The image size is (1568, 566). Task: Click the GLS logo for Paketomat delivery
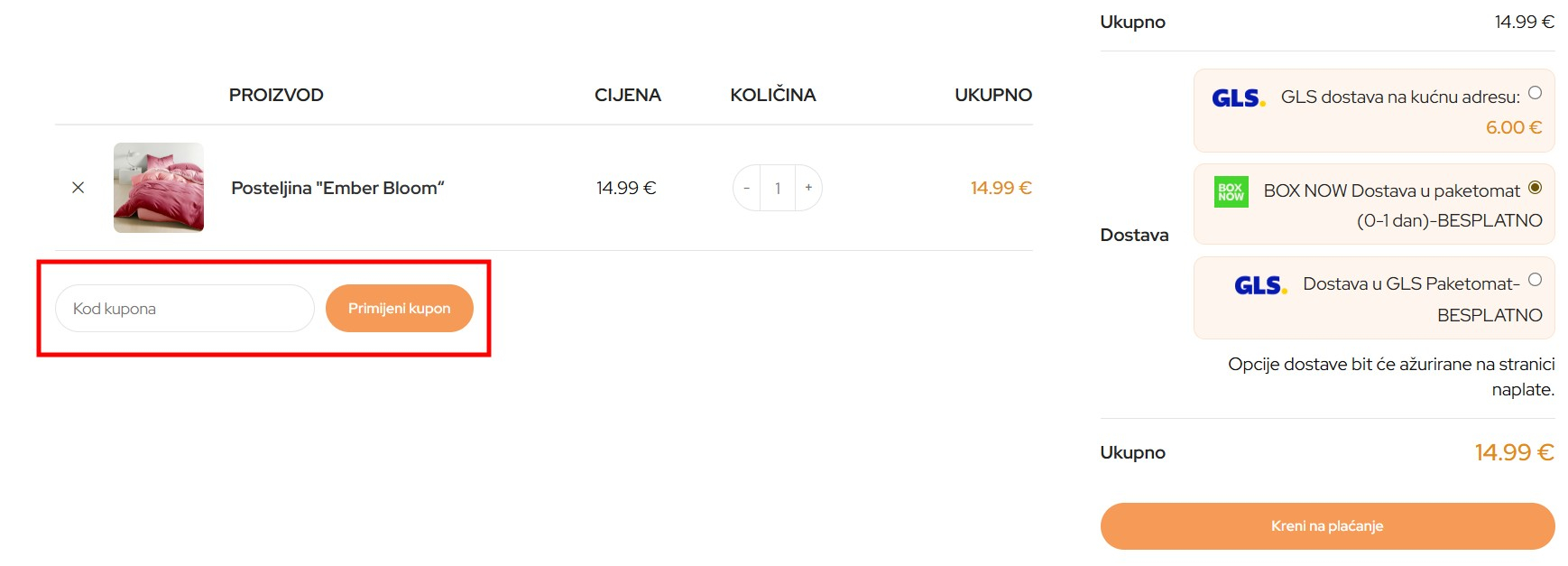point(1260,285)
